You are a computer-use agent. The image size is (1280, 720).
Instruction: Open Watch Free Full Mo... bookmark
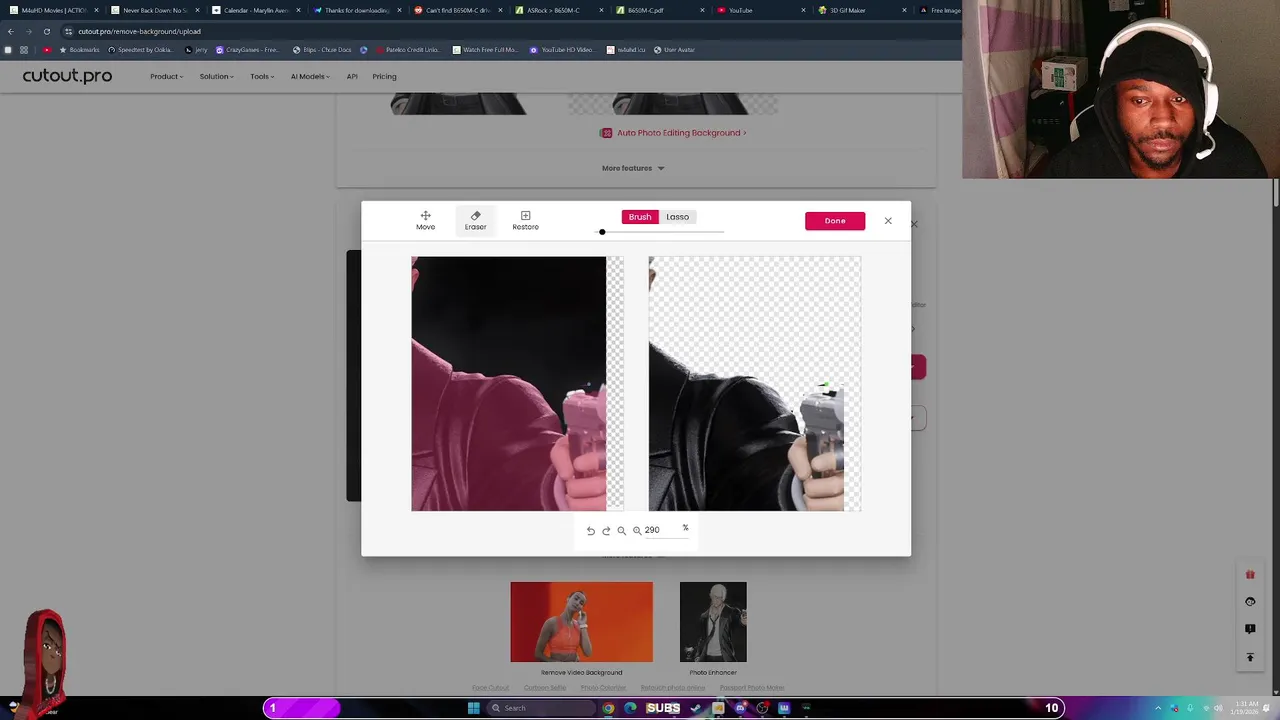pyautogui.click(x=485, y=50)
